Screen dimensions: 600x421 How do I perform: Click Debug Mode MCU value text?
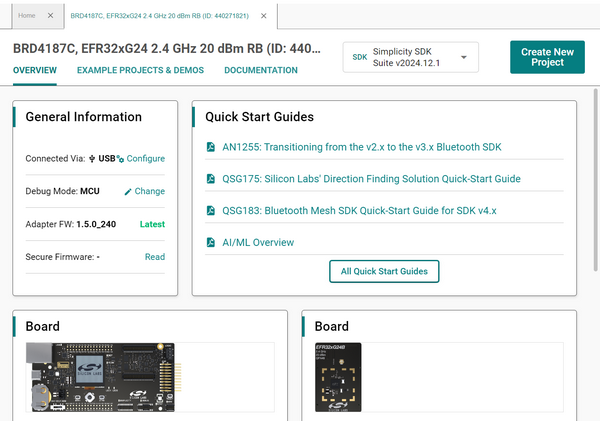click(x=90, y=191)
